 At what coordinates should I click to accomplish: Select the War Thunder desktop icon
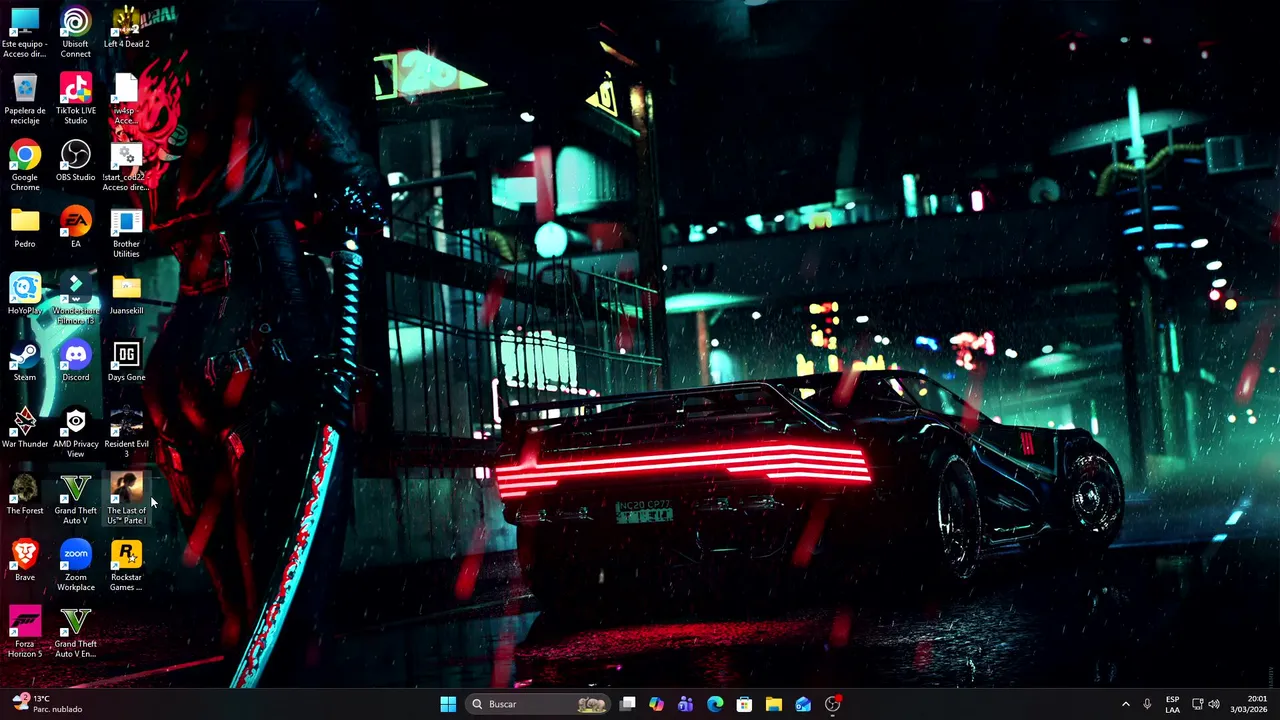[x=25, y=428]
